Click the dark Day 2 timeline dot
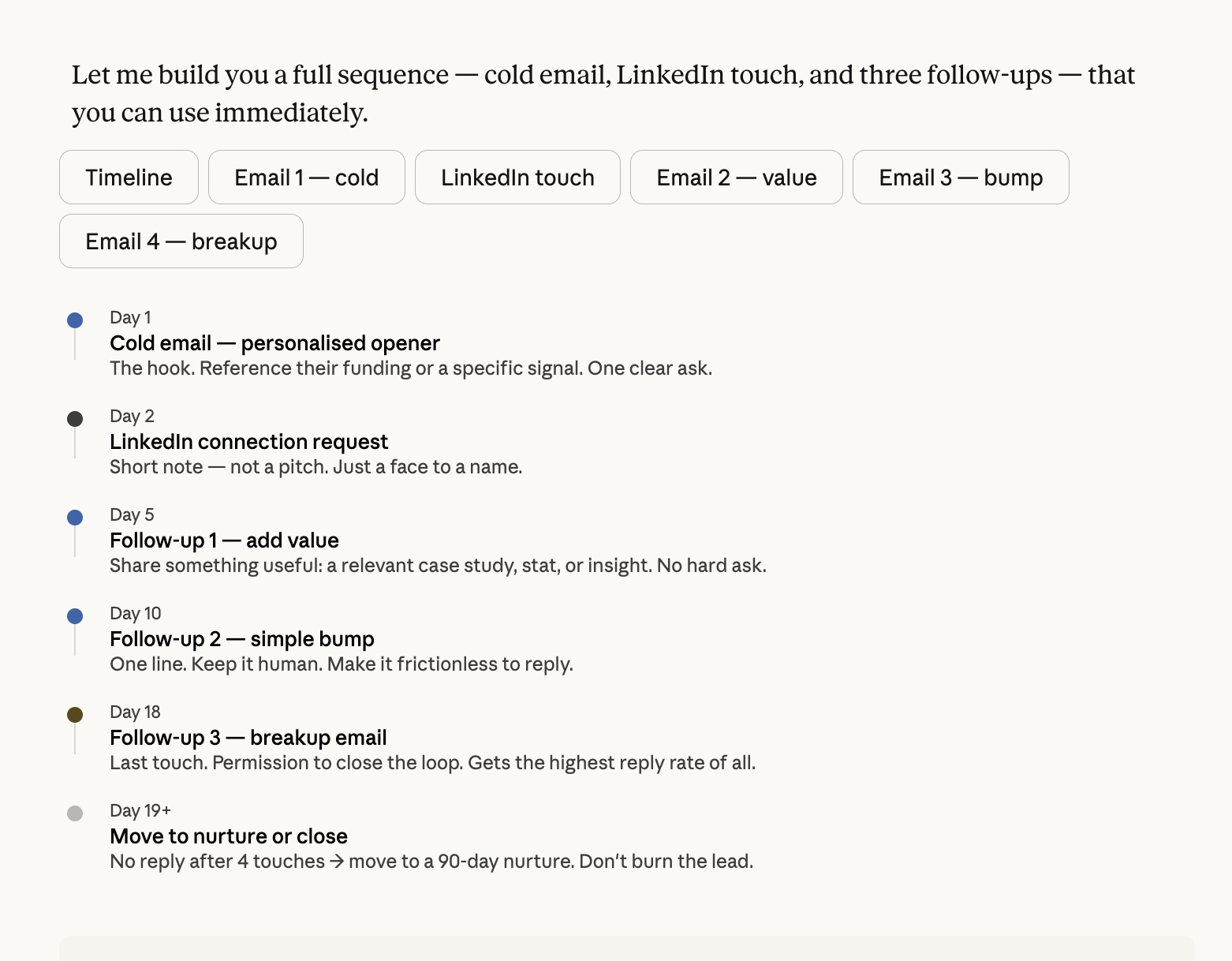Image resolution: width=1232 pixels, height=961 pixels. click(75, 419)
